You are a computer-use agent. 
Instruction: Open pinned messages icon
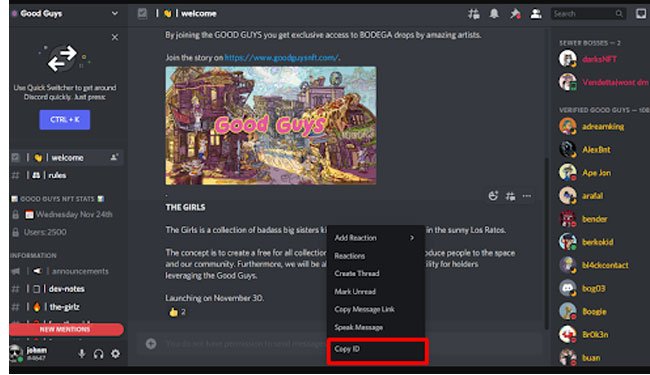click(x=515, y=14)
